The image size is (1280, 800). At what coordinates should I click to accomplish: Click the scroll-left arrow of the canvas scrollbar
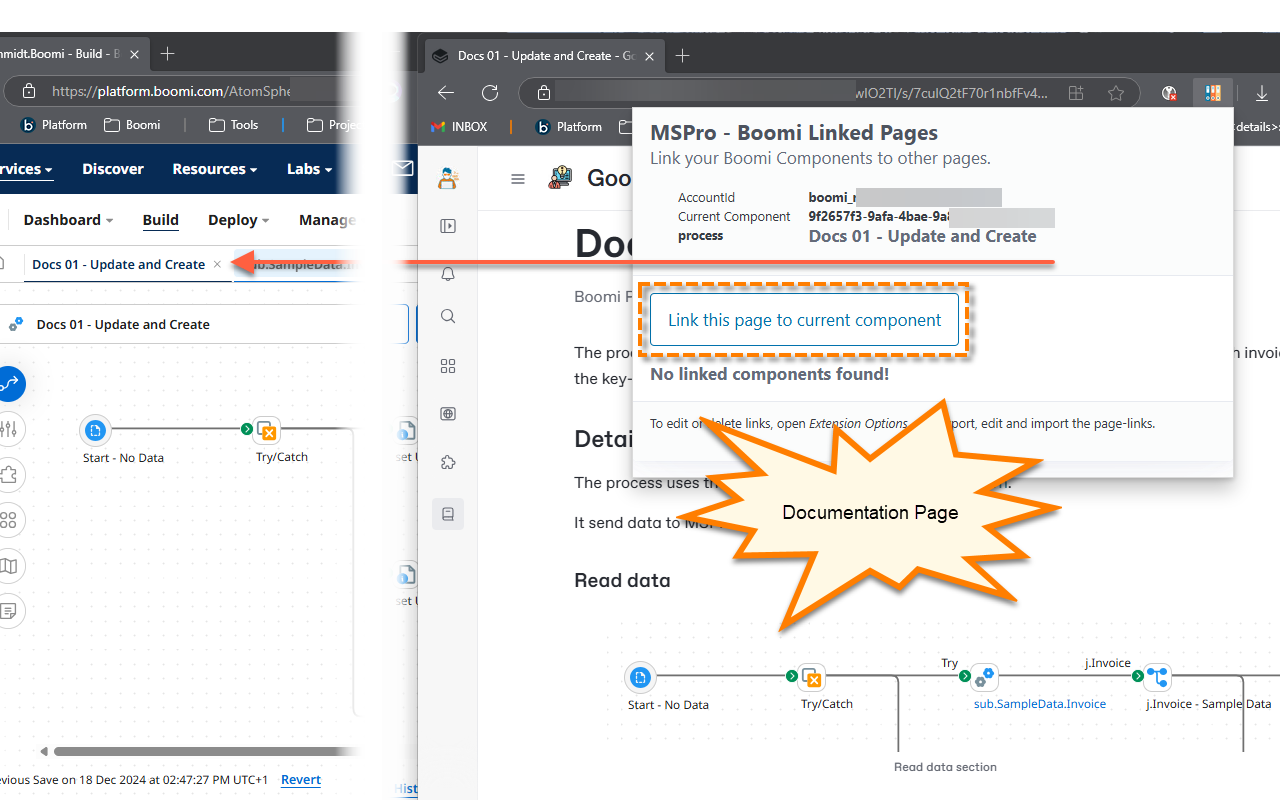pyautogui.click(x=43, y=751)
